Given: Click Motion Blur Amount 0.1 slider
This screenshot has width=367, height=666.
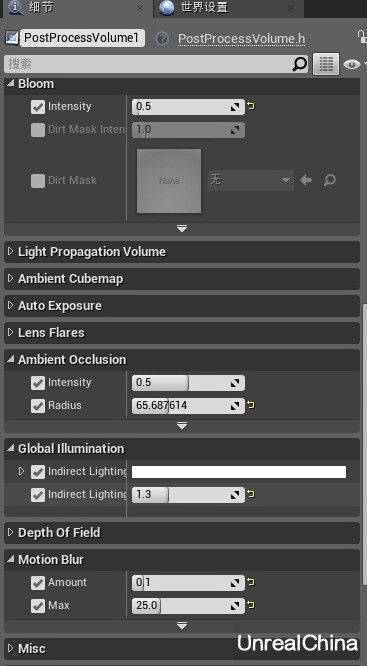Looking at the screenshot, I should click(188, 583).
